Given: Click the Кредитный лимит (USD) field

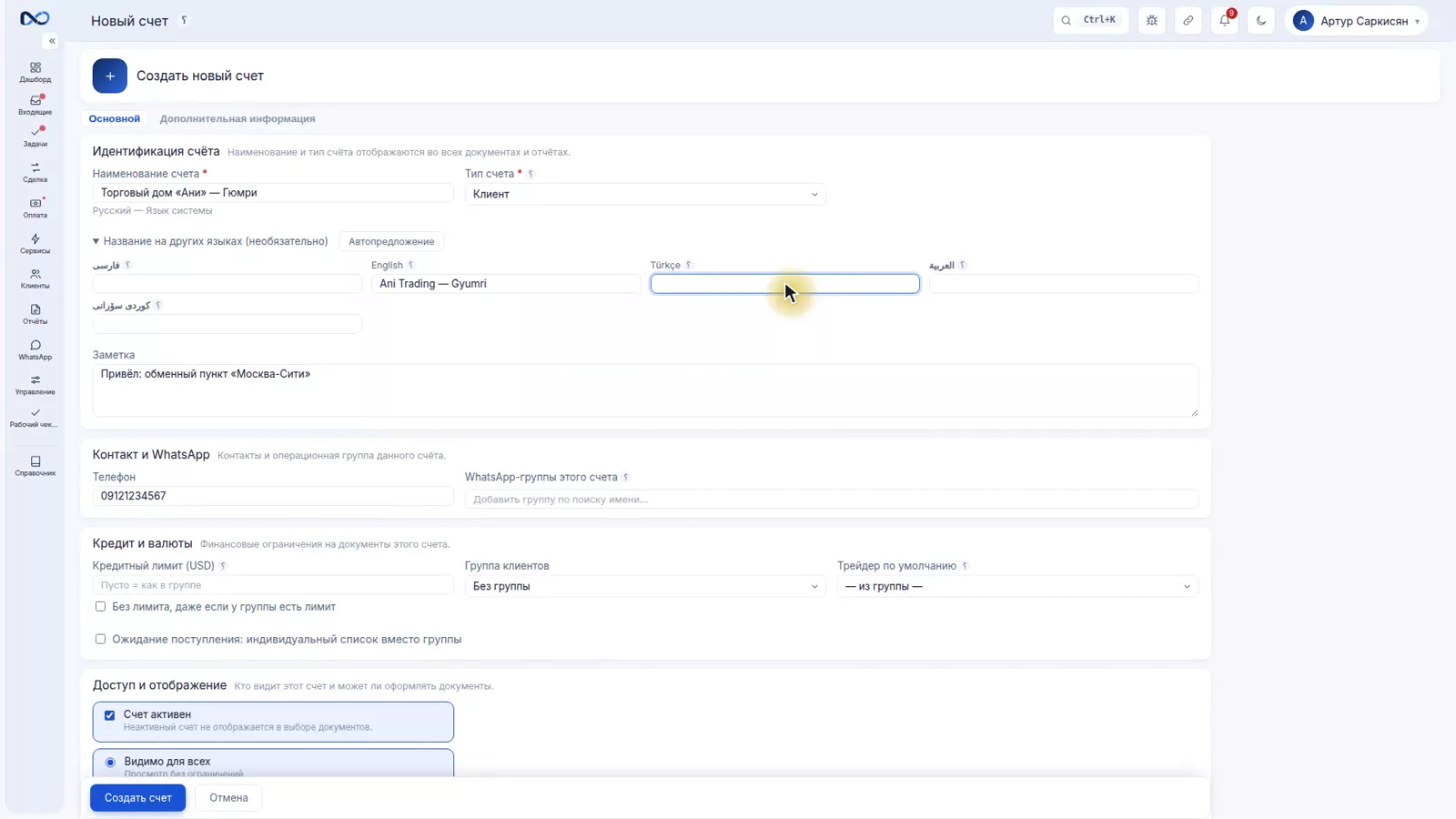Looking at the screenshot, I should pos(273,585).
